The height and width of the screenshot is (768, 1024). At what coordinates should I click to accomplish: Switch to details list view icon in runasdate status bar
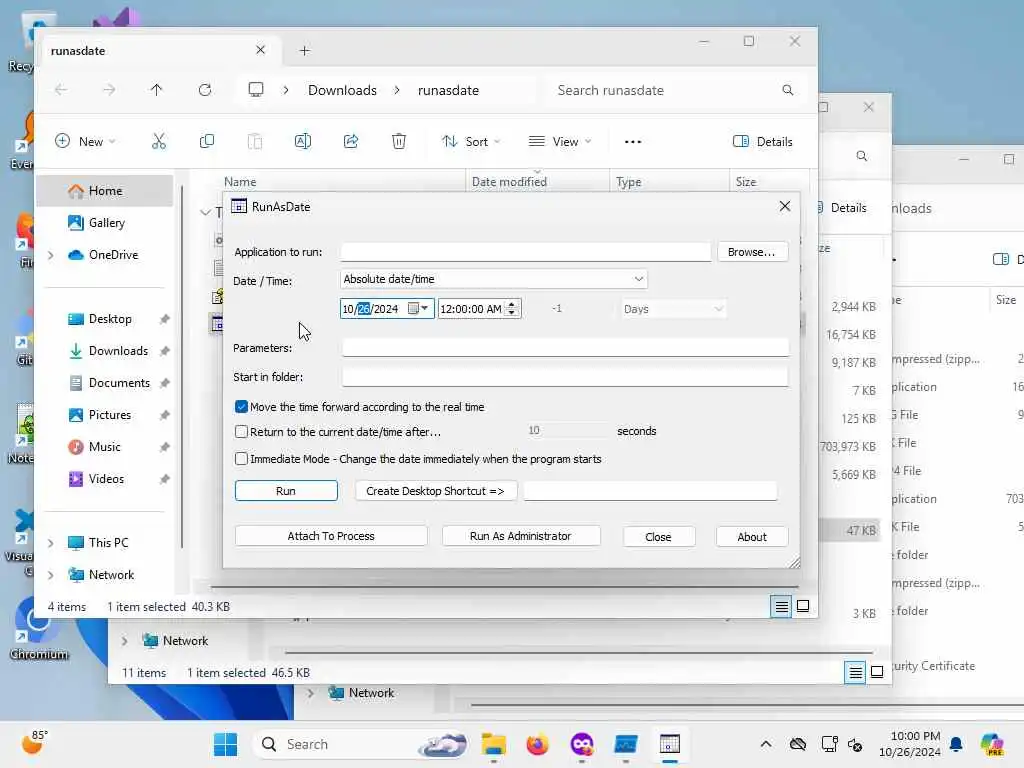[x=781, y=607]
